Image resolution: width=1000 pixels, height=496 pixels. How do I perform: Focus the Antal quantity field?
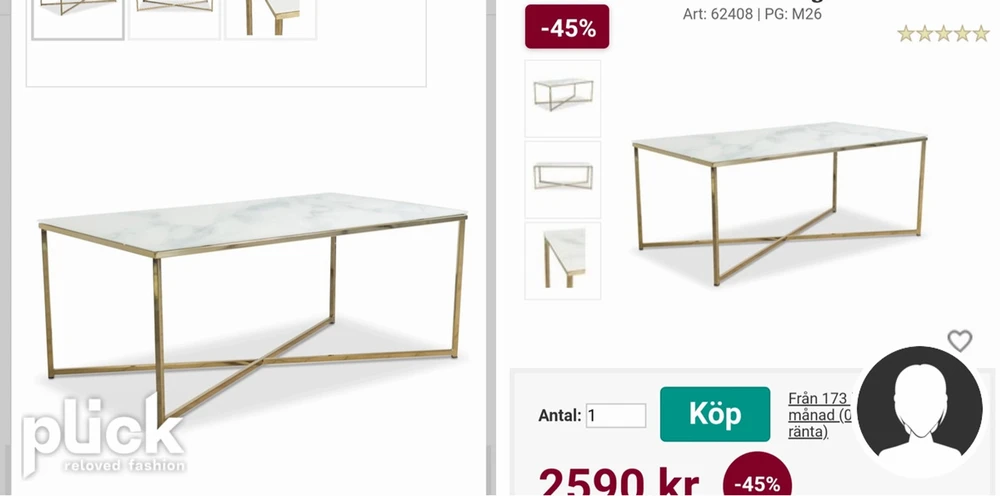click(616, 416)
